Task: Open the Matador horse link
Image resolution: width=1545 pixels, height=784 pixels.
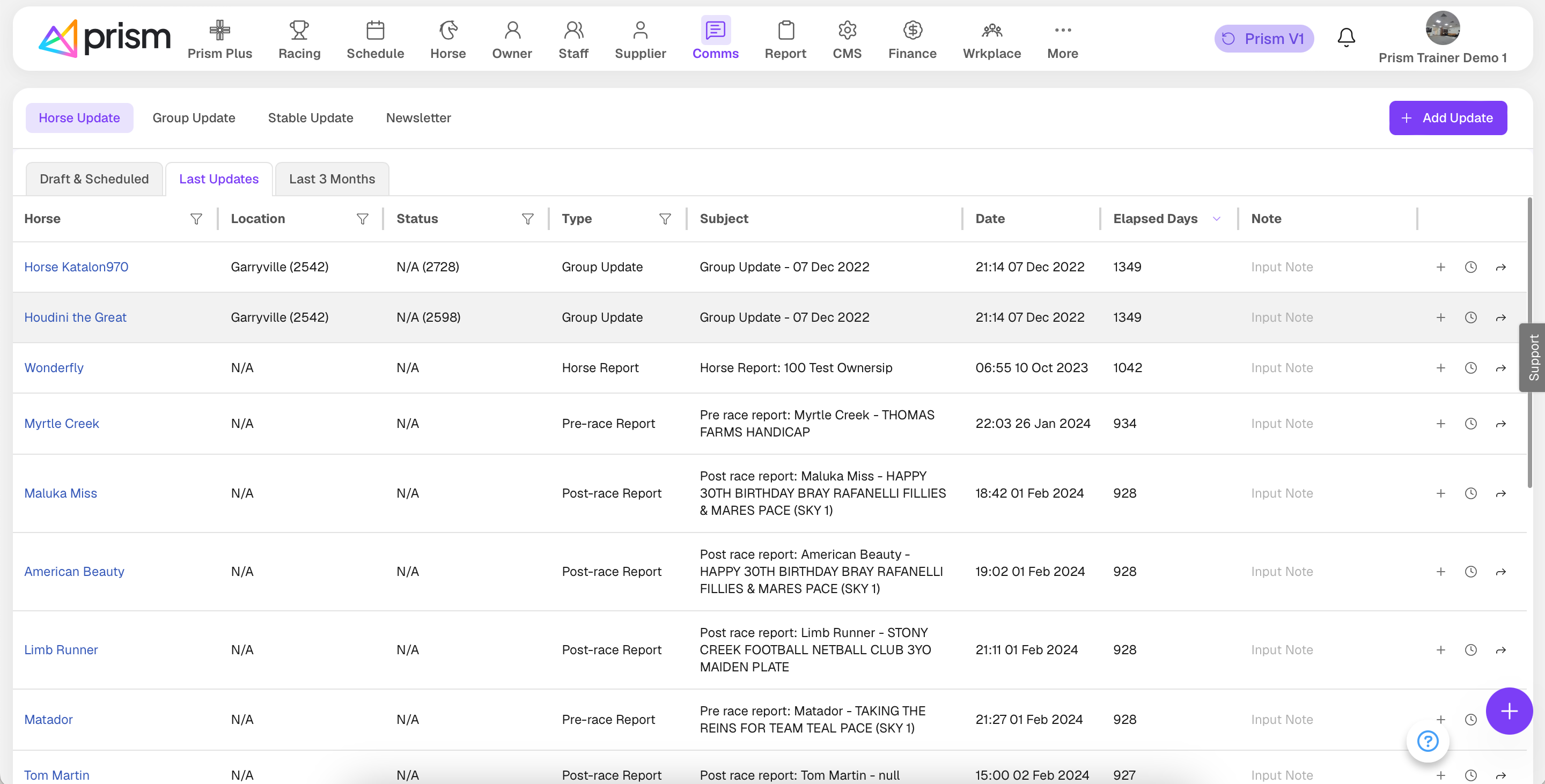Action: (49, 720)
